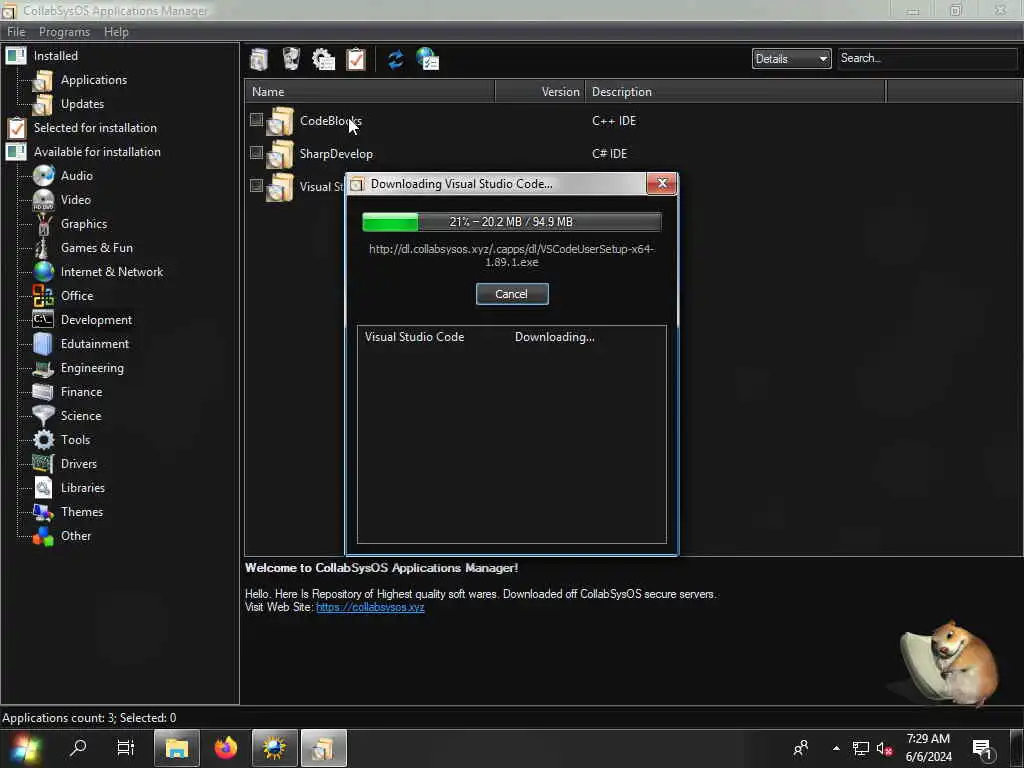The width and height of the screenshot is (1024, 768).
Task: Open the People tray icon
Action: click(801, 748)
